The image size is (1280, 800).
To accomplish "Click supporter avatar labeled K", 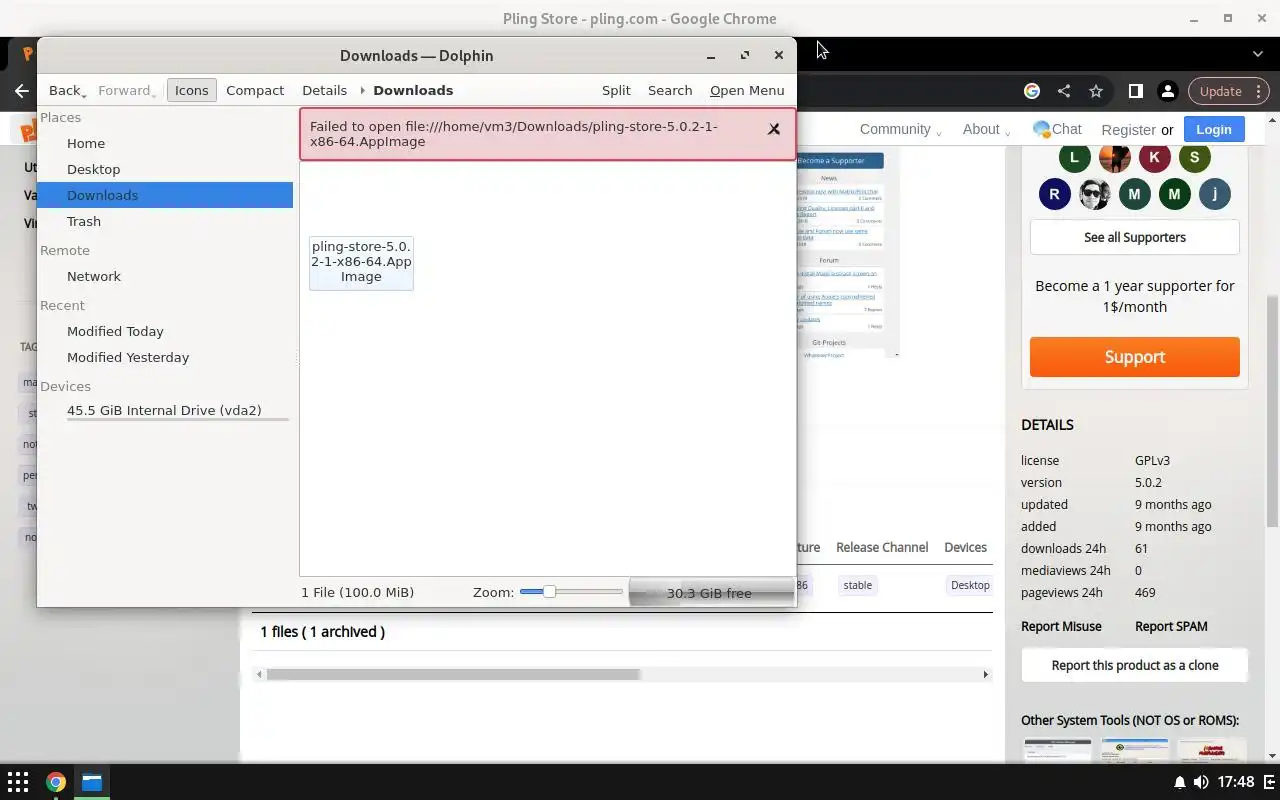I will tap(1154, 157).
